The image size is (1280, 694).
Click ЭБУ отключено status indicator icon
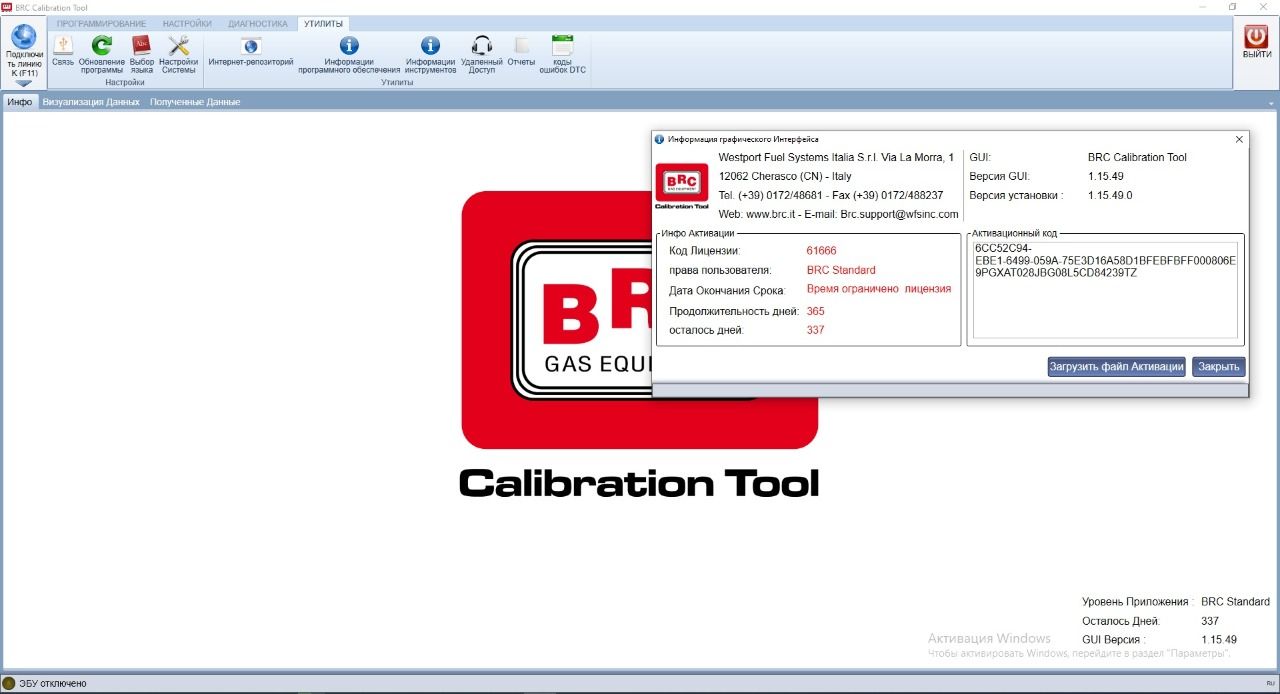coord(9,684)
